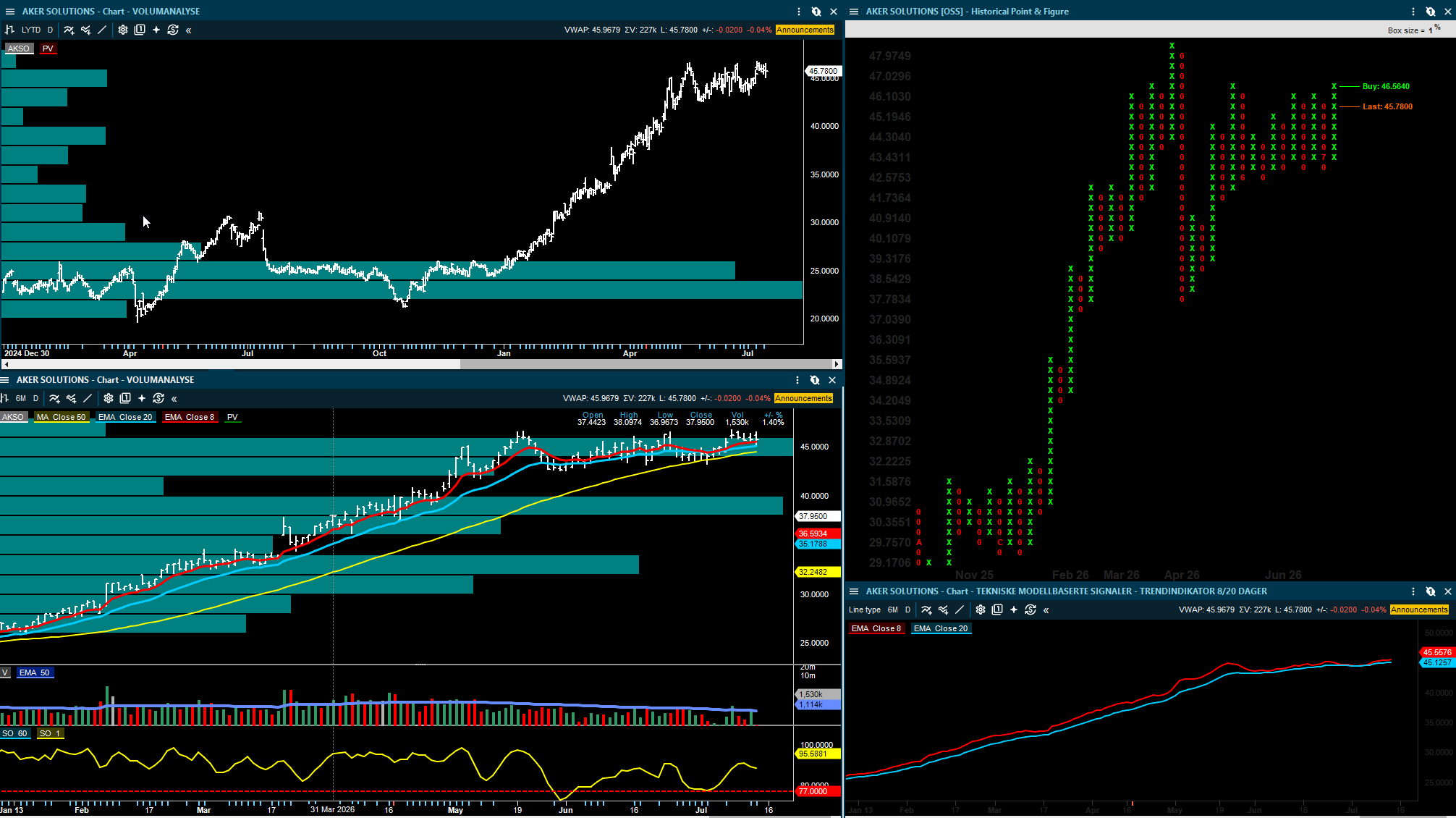Toggle EMA Close 8 label in middle chart
Viewport: 1456px width, 818px height.
pyautogui.click(x=190, y=417)
